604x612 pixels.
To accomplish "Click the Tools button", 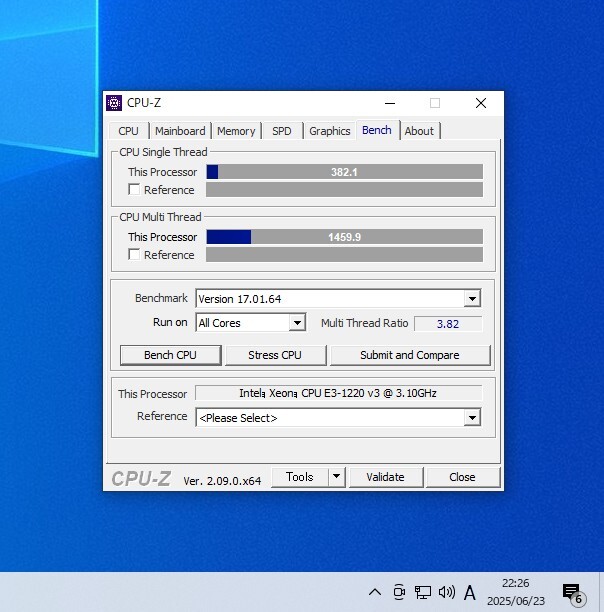I will [300, 477].
